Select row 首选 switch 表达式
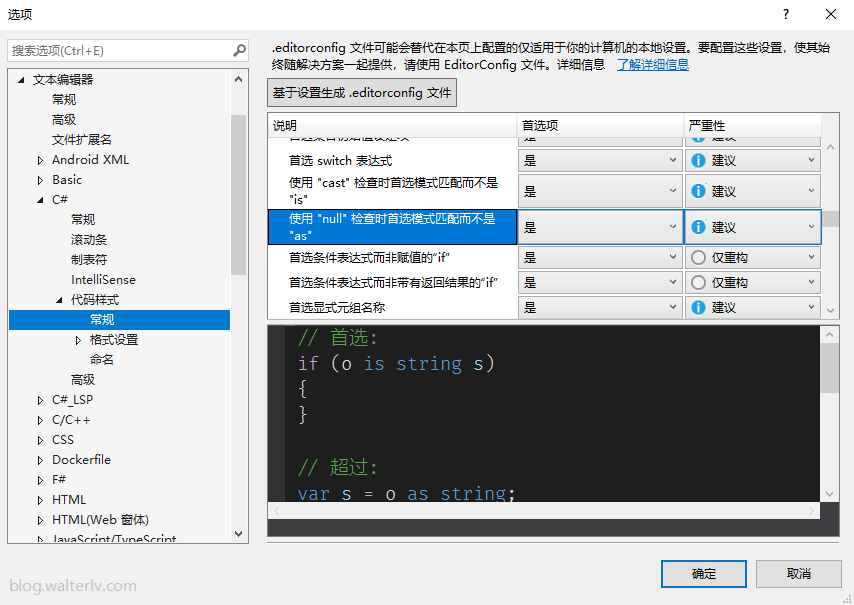Image resolution: width=854 pixels, height=605 pixels. 392,161
